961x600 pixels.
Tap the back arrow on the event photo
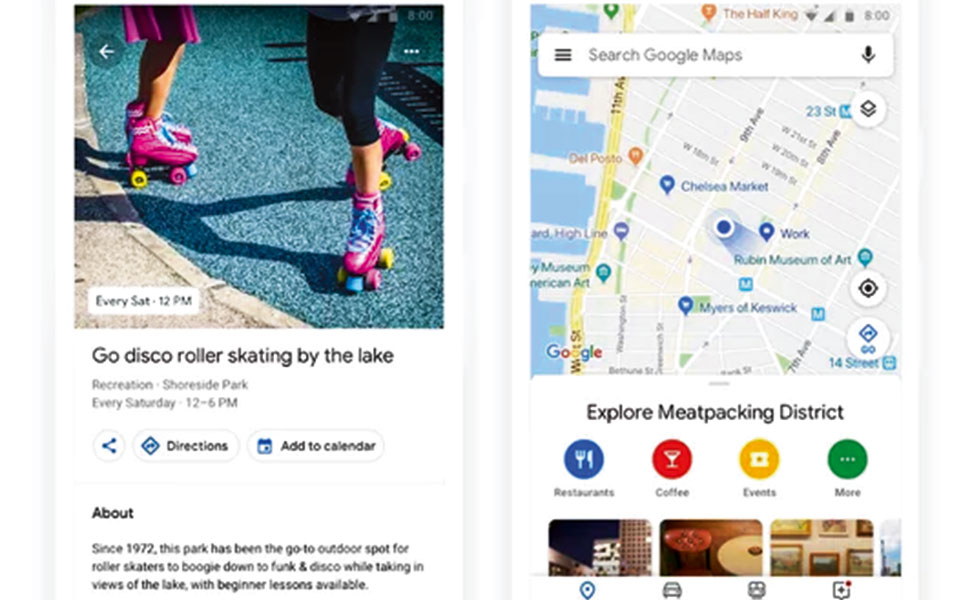pos(107,51)
